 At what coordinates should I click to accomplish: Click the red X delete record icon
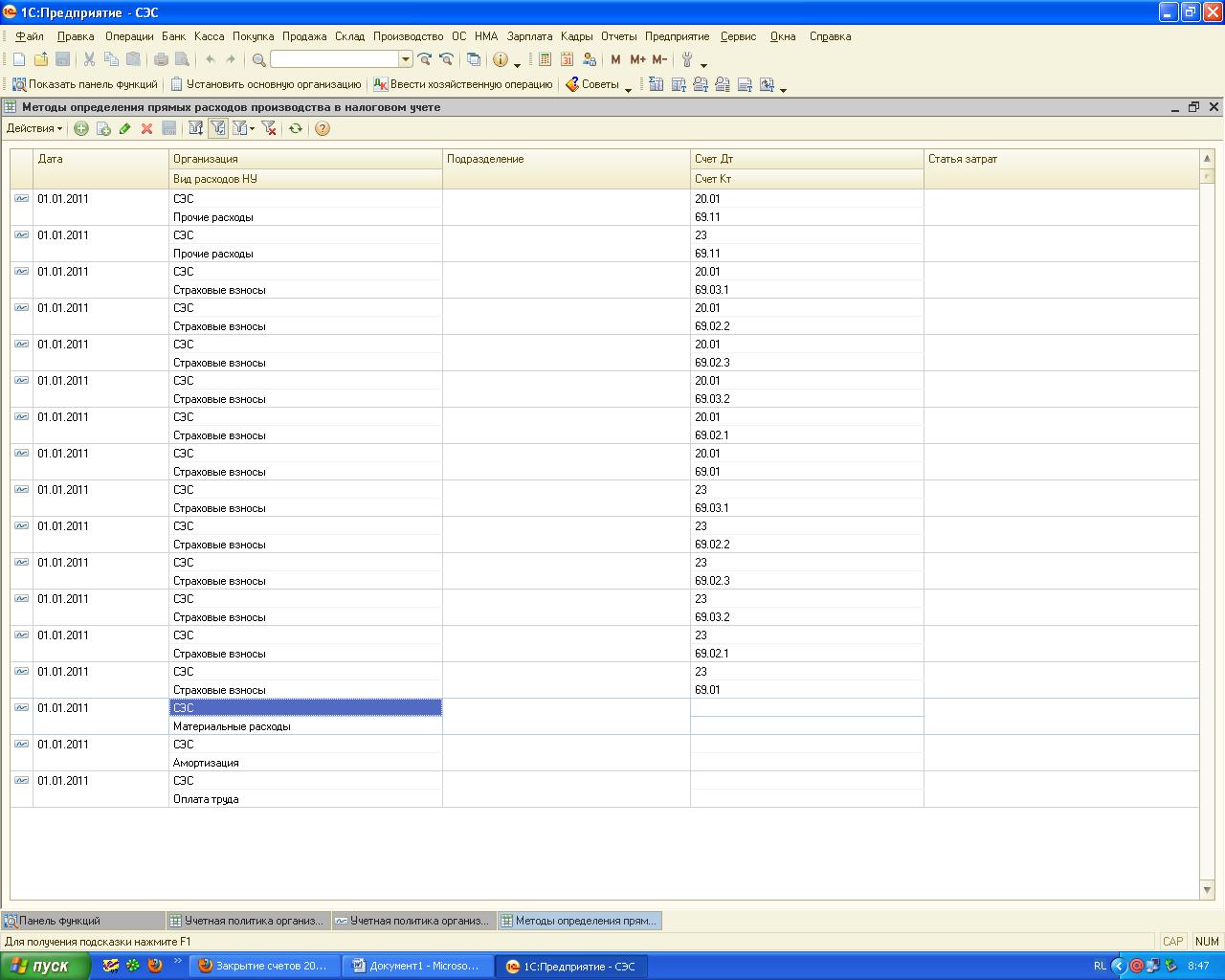click(146, 128)
